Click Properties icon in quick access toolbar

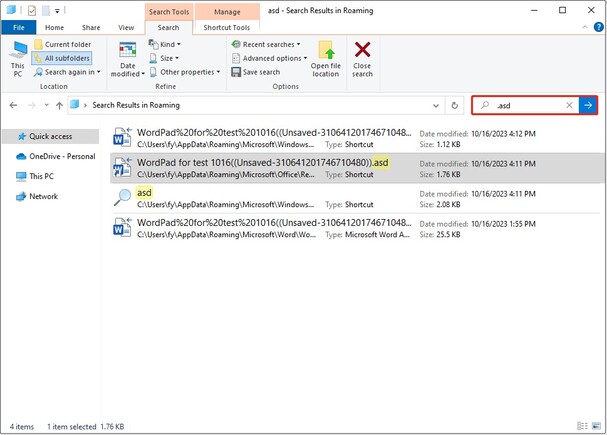tap(32, 11)
